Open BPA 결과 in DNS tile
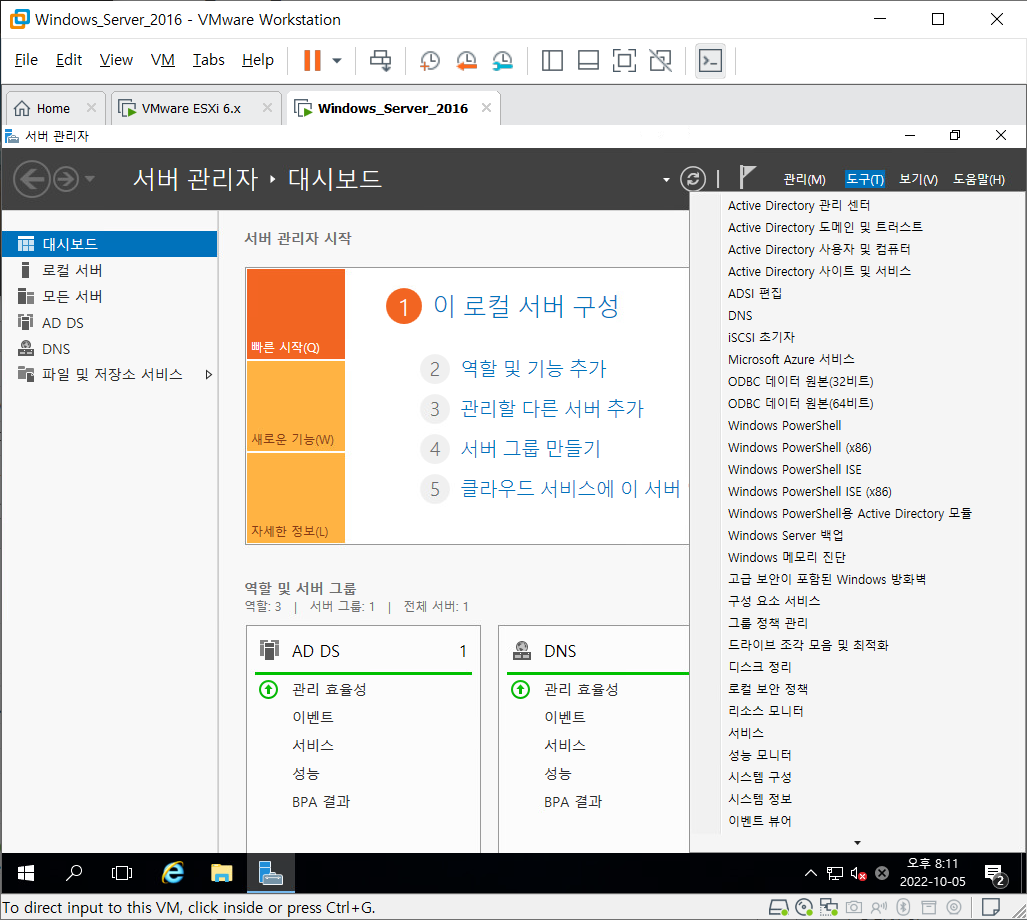1027x920 pixels. pyautogui.click(x=572, y=801)
